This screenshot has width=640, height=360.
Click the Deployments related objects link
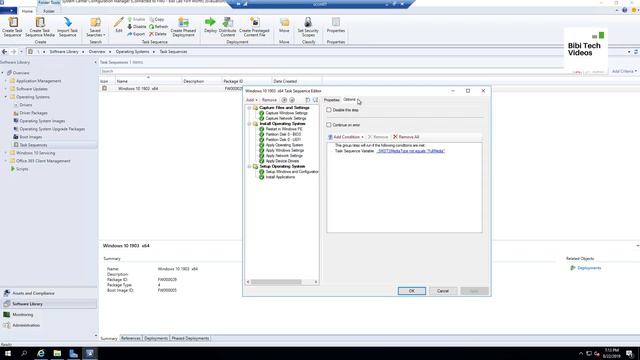589,268
